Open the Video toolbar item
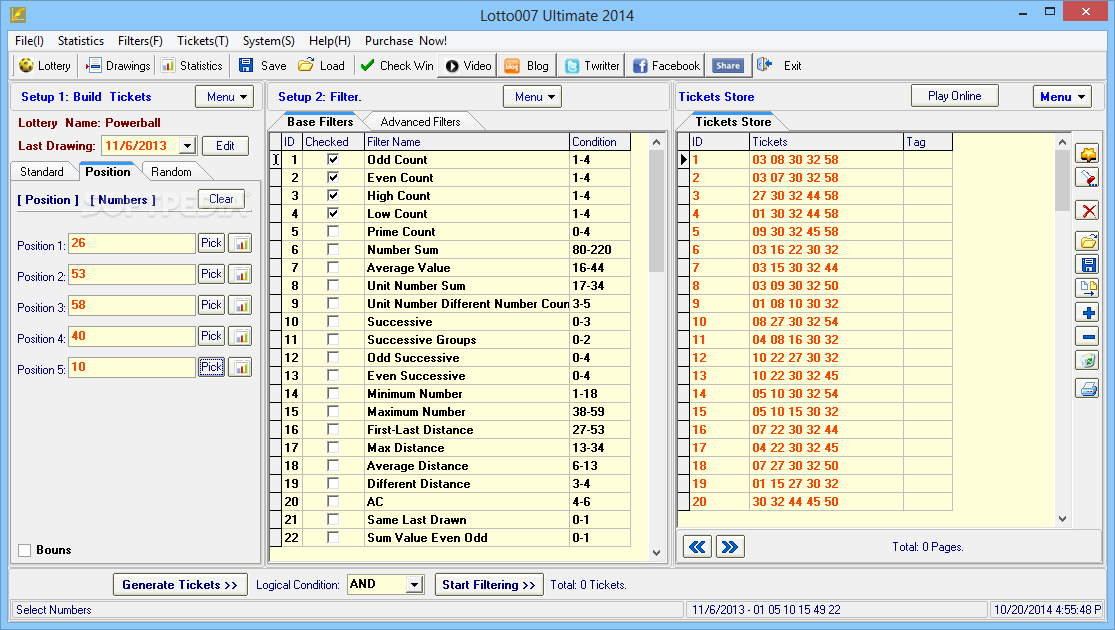1115x630 pixels. pyautogui.click(x=468, y=65)
